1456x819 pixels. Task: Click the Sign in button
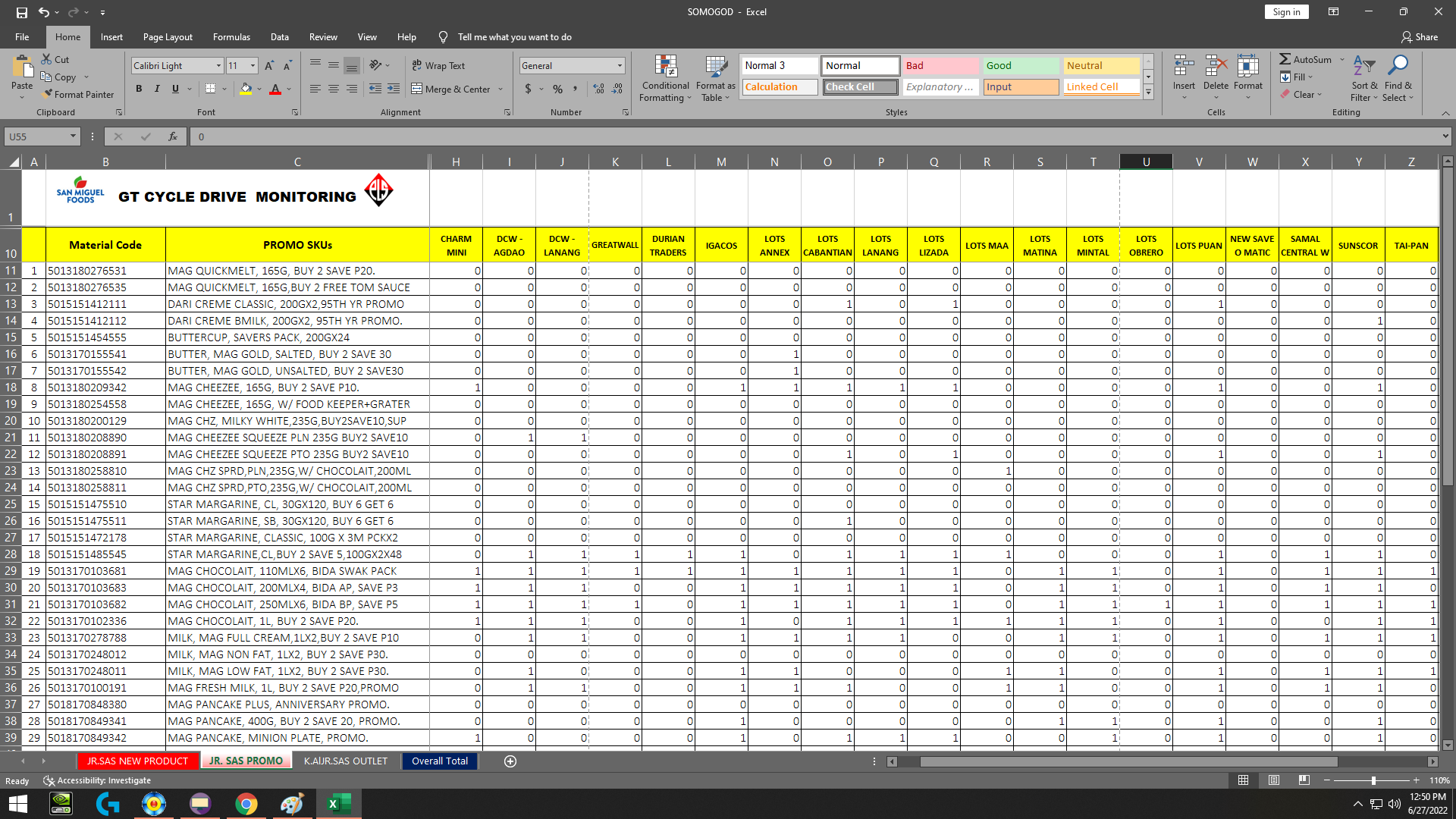coord(1286,11)
